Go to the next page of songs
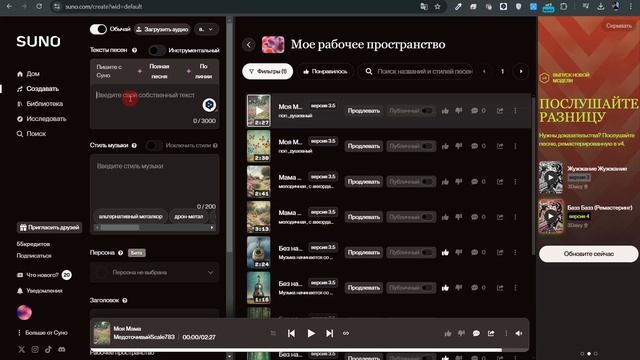Screen dimensions: 640x360 click(x=521, y=71)
